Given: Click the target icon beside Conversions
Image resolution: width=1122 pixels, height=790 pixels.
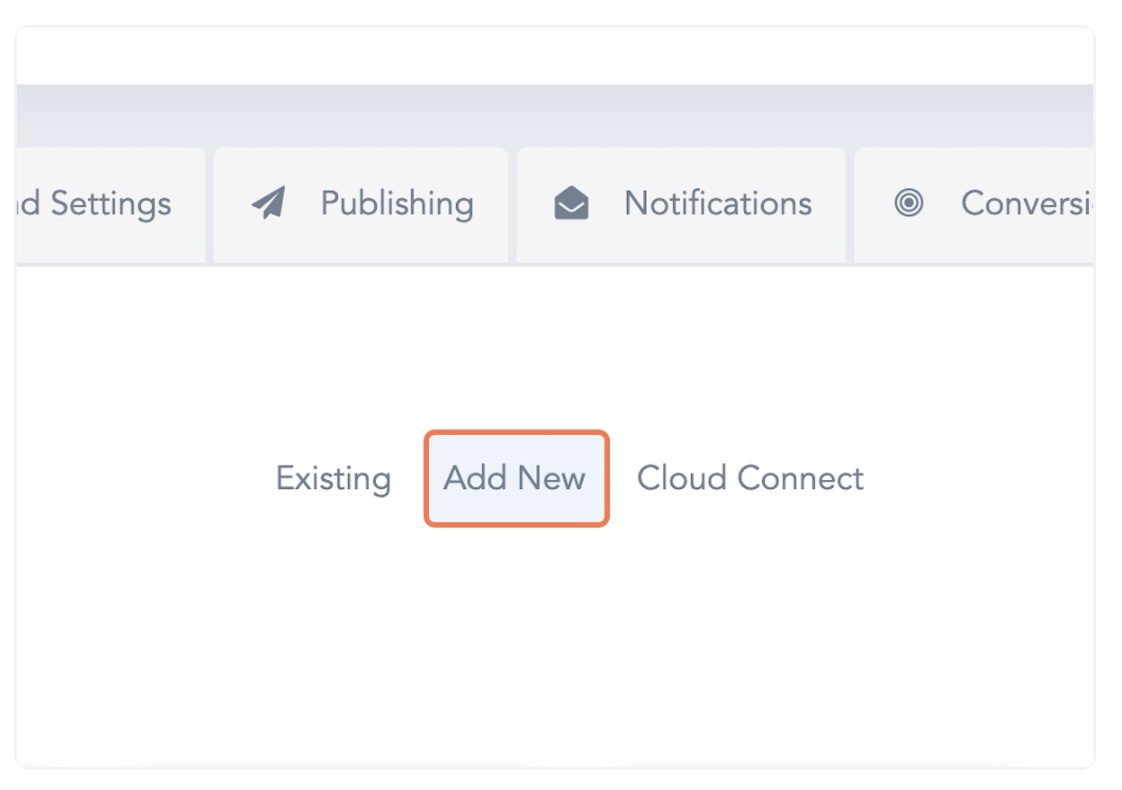Looking at the screenshot, I should [x=908, y=203].
